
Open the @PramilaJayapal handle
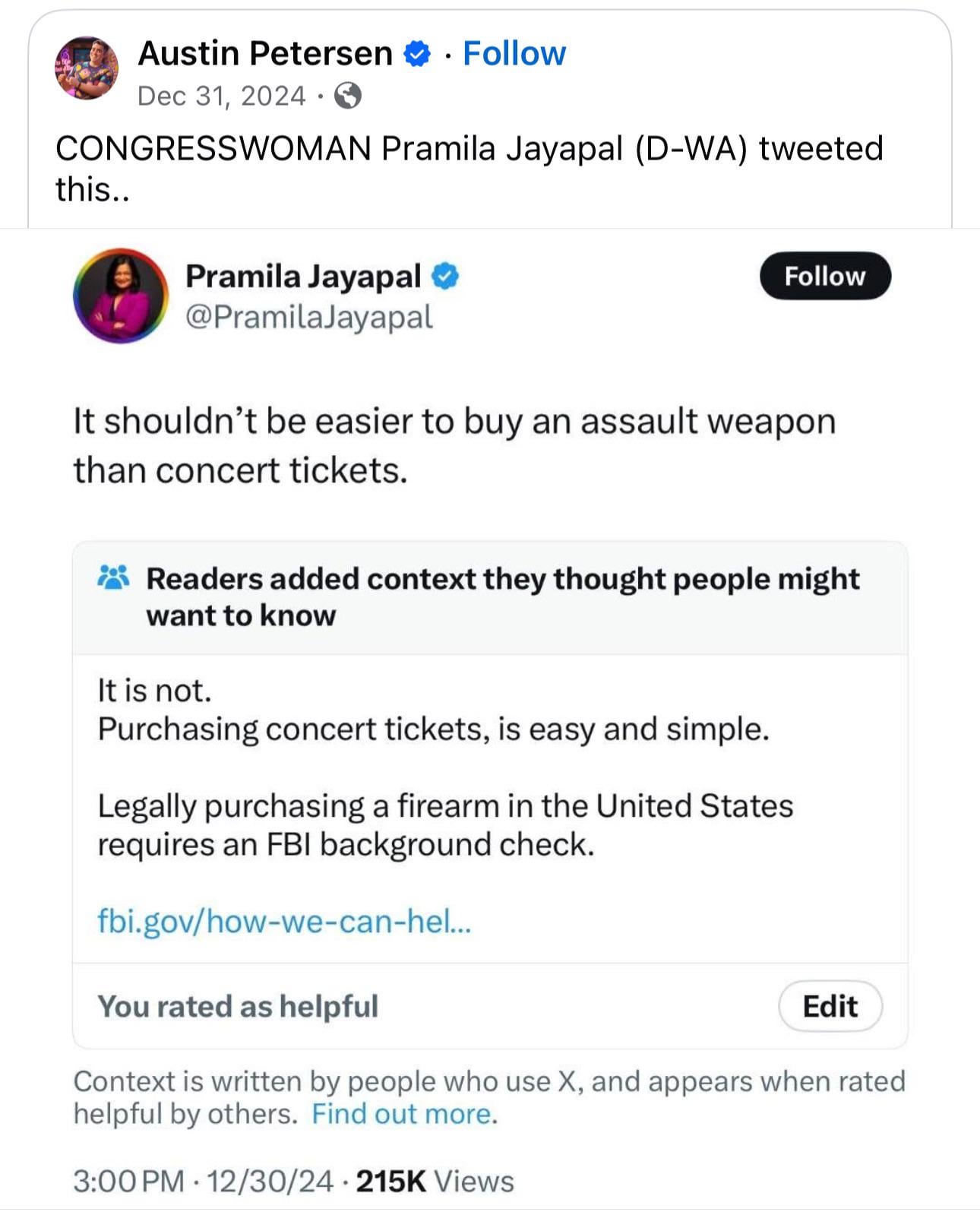tap(309, 317)
